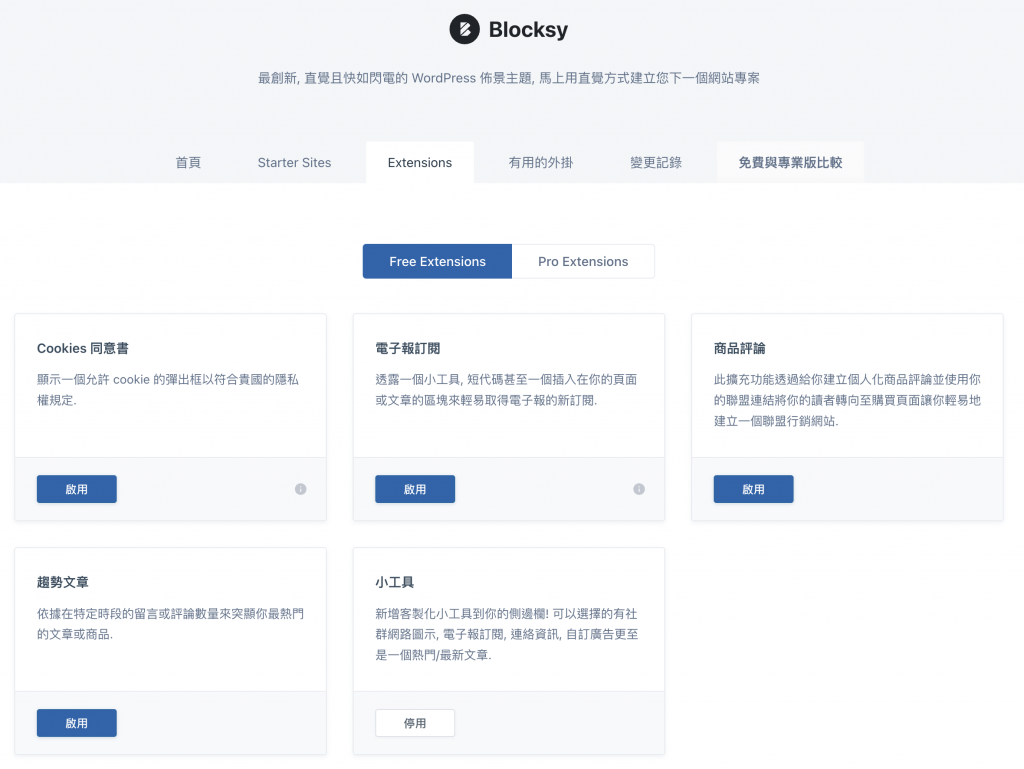This screenshot has height=769, width=1024.
Task: View the 免費與專業版比較 tab
Action: pyautogui.click(x=790, y=163)
